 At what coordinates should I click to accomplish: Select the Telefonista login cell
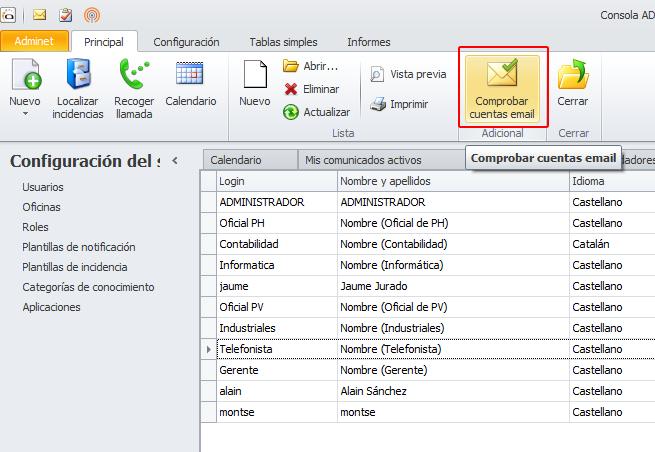pyautogui.click(x=277, y=349)
